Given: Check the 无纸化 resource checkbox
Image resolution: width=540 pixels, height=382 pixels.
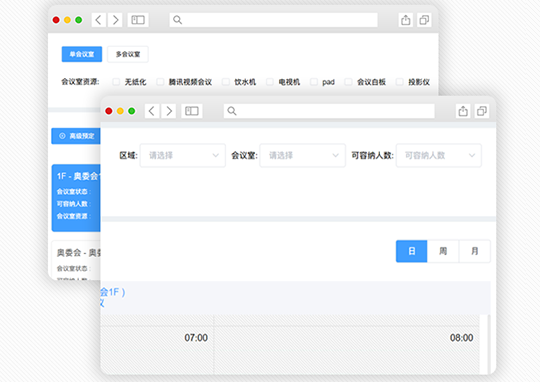Looking at the screenshot, I should pyautogui.click(x=116, y=82).
